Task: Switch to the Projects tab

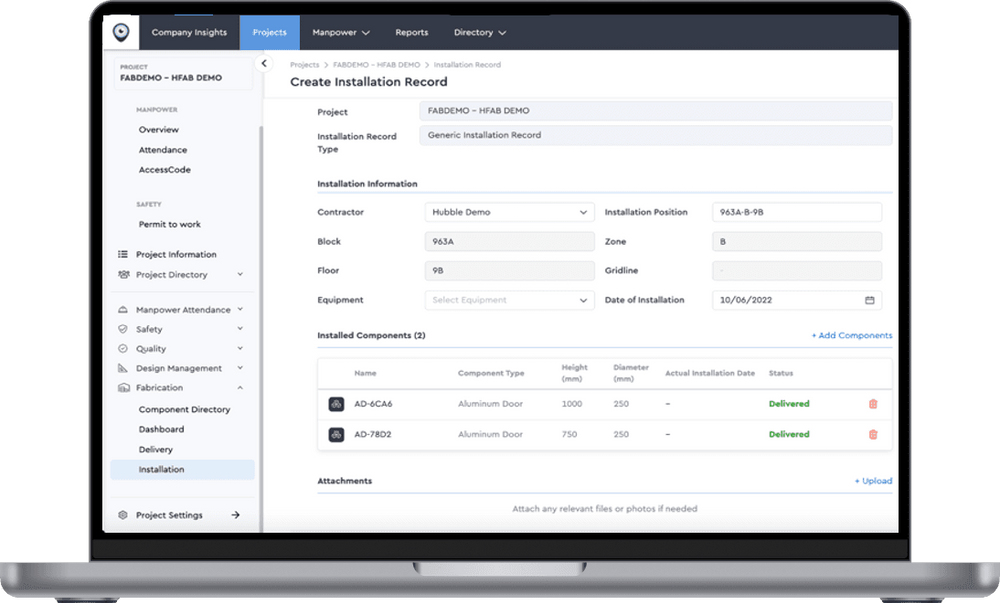Action: [269, 31]
